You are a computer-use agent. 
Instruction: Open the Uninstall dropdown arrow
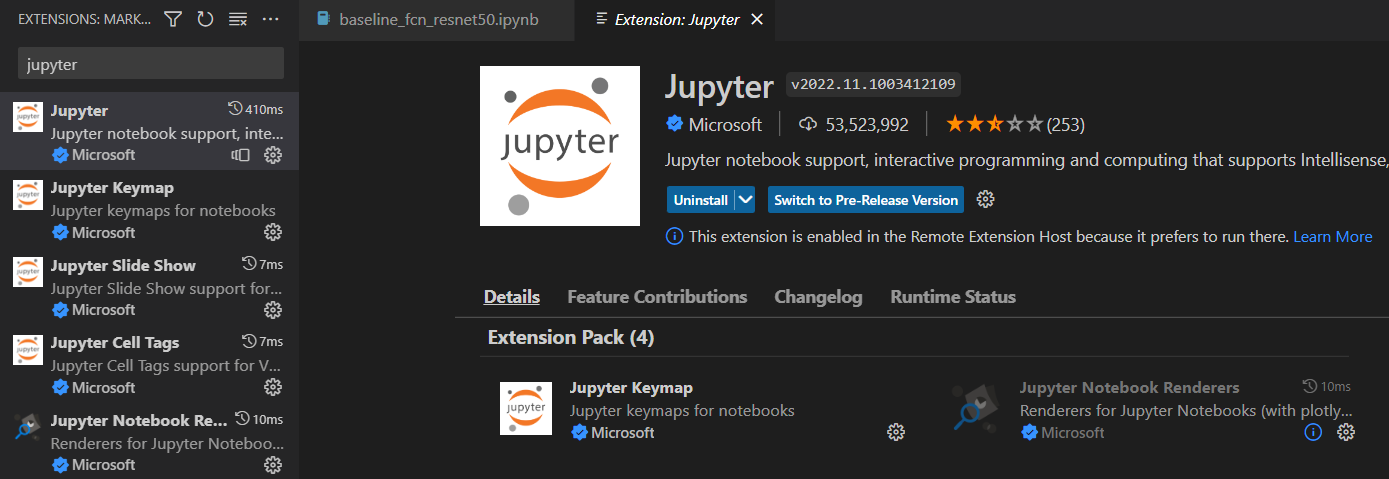[745, 200]
